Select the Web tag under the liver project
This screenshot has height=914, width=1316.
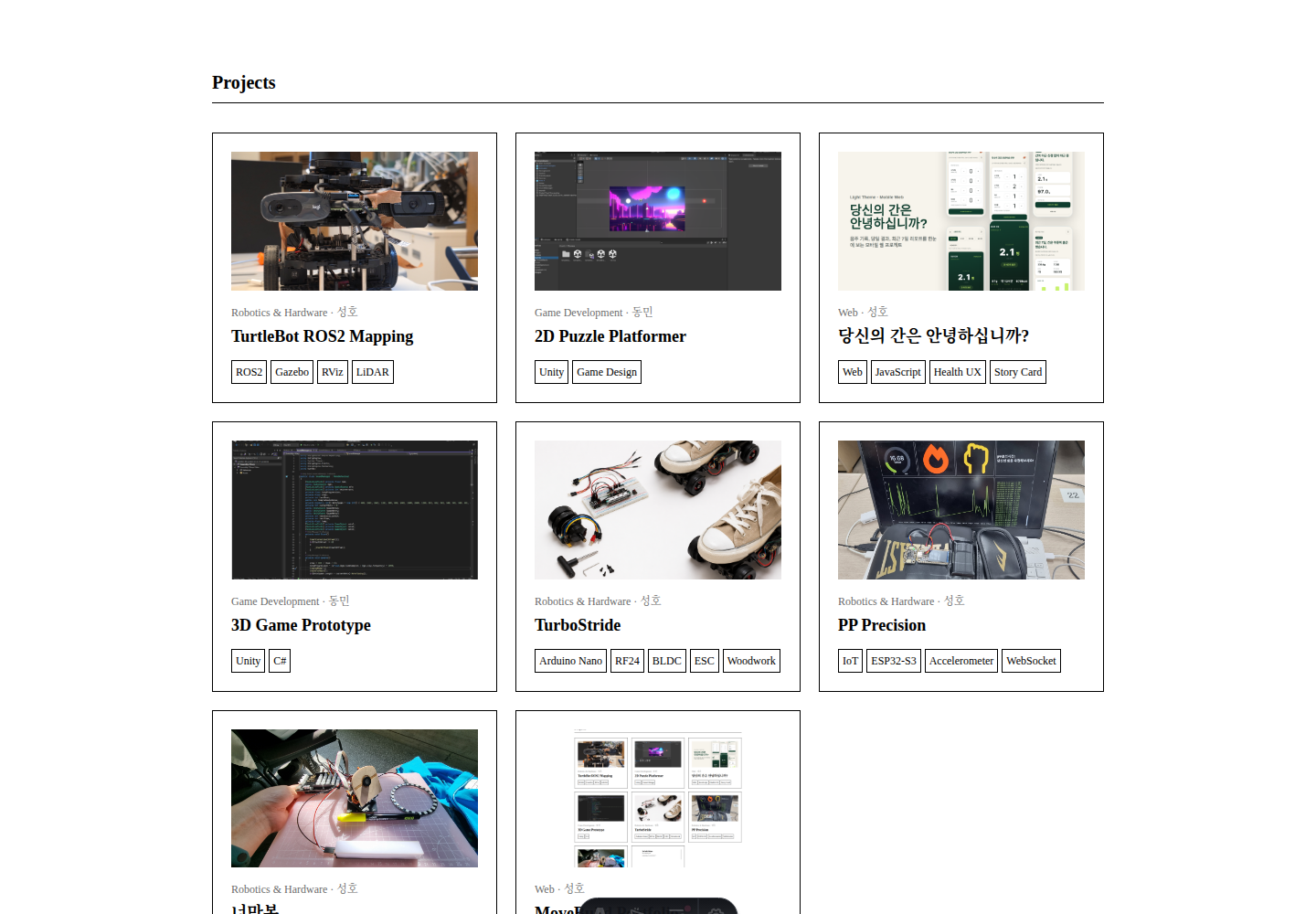click(x=853, y=372)
